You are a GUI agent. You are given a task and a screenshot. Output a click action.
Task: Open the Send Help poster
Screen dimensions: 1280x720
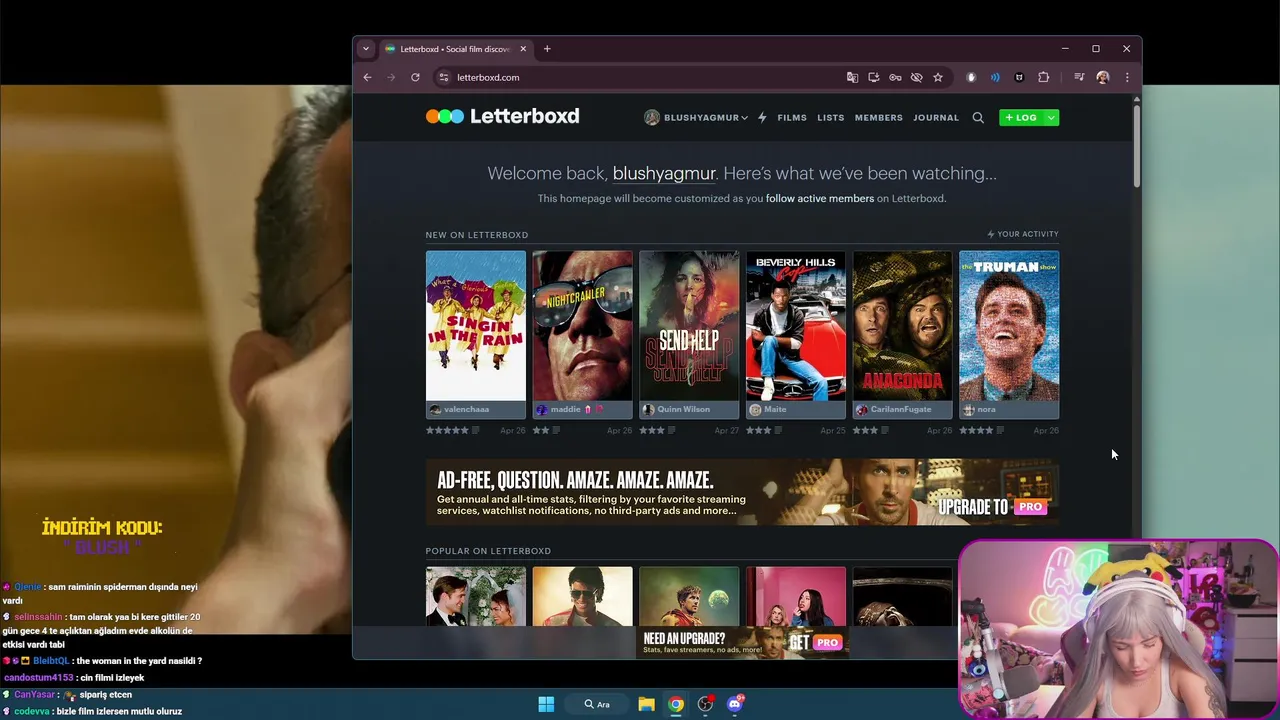(689, 326)
